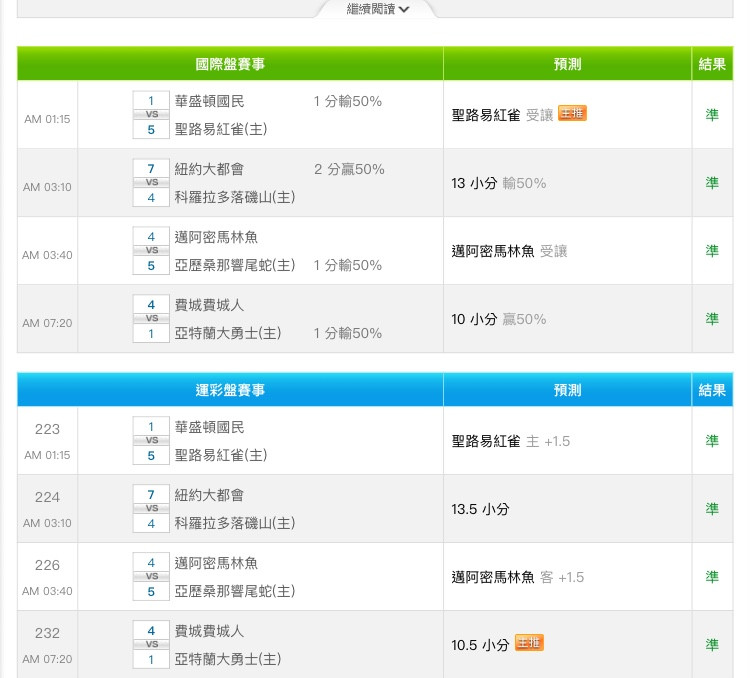Screen dimensions: 750x678
Task: Open 紐約大都會 team in 國際盤 table
Action: click(210, 169)
